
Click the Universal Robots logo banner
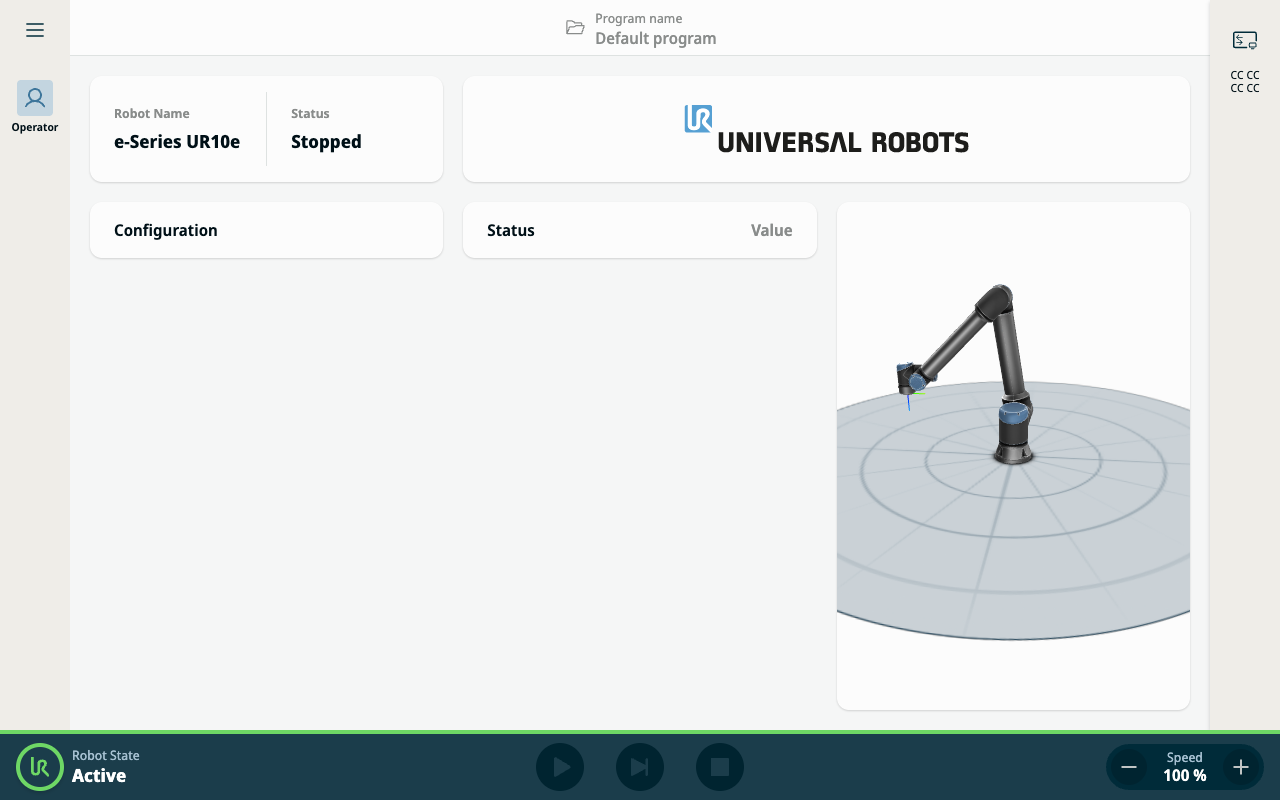826,130
